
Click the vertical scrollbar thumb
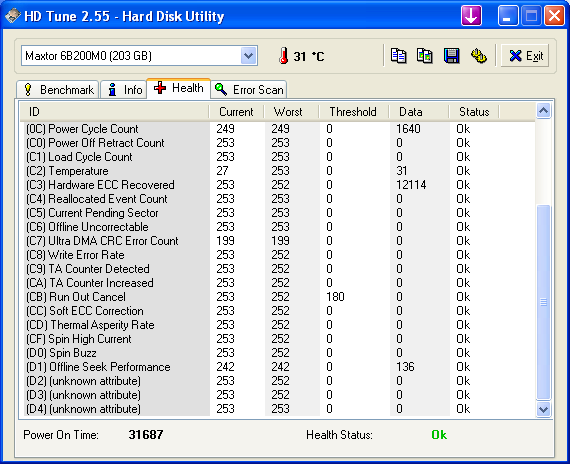(x=543, y=303)
